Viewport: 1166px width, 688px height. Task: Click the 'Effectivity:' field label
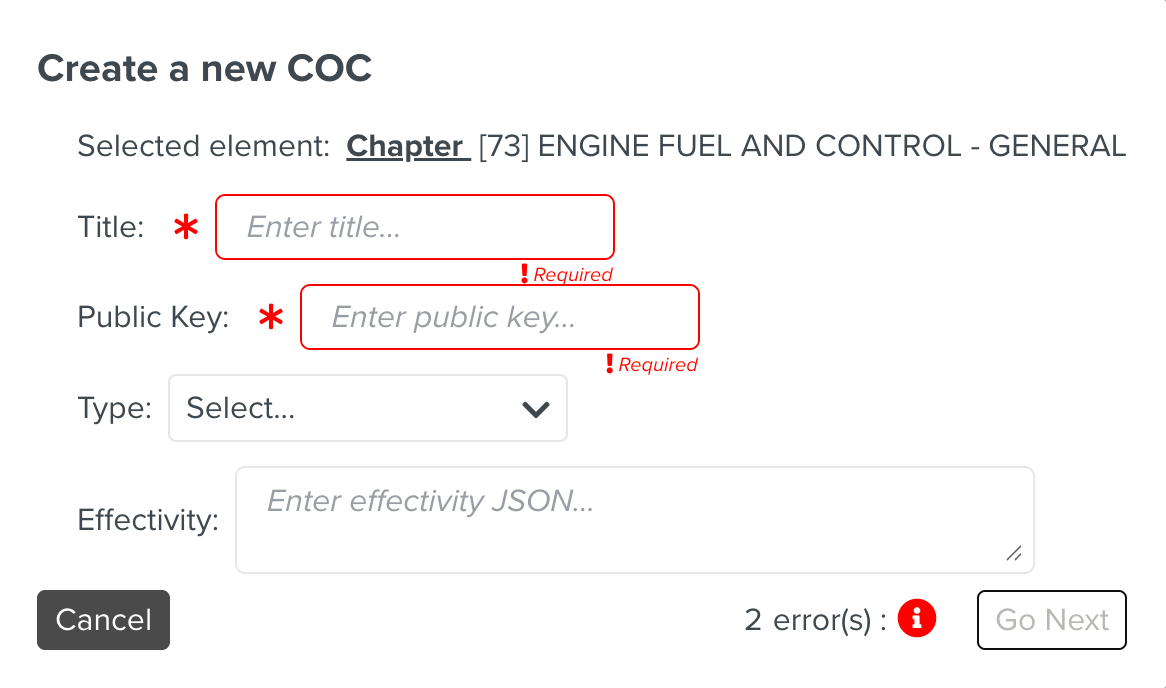click(148, 520)
